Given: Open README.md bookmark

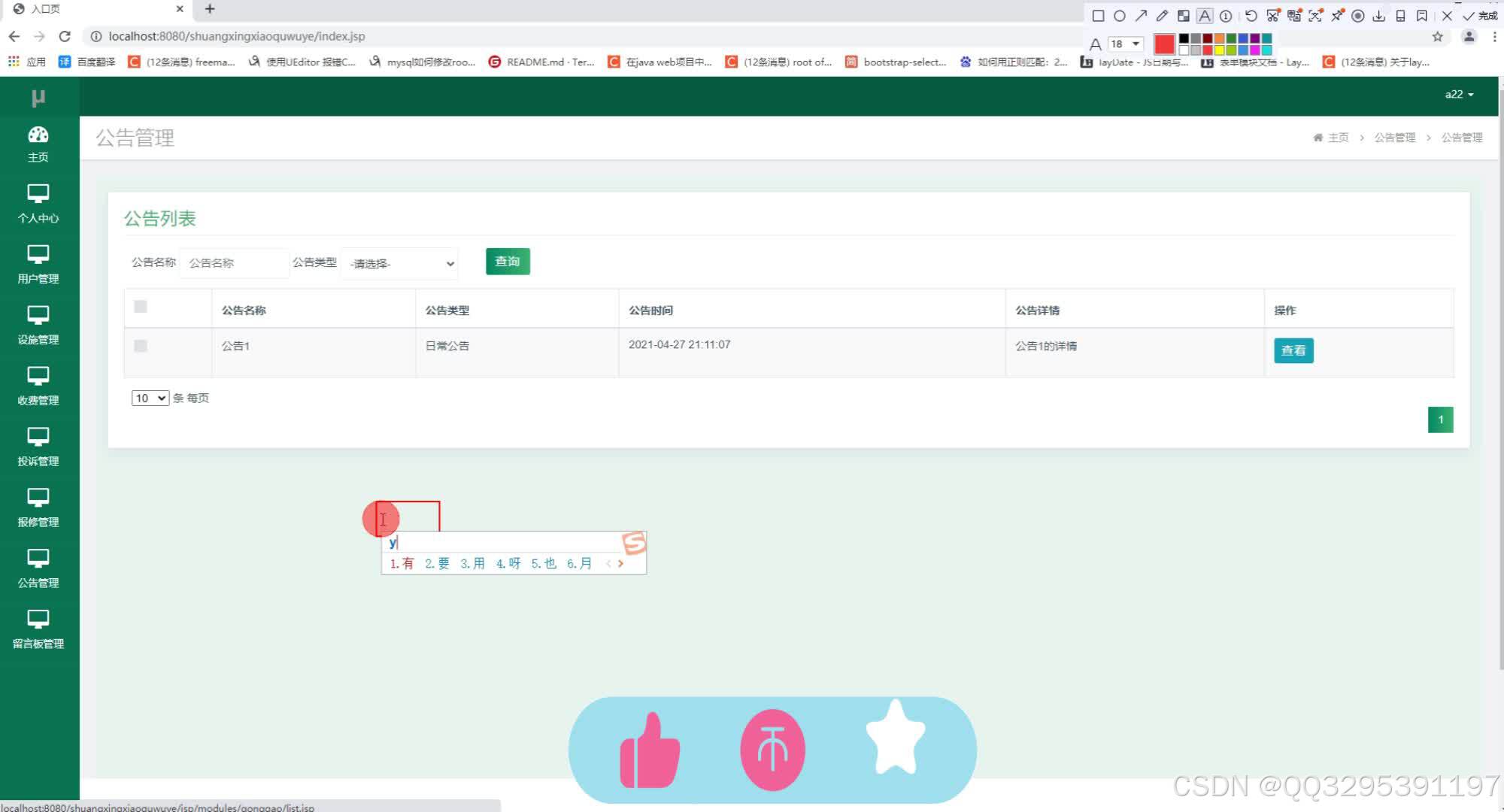Looking at the screenshot, I should coord(541,62).
